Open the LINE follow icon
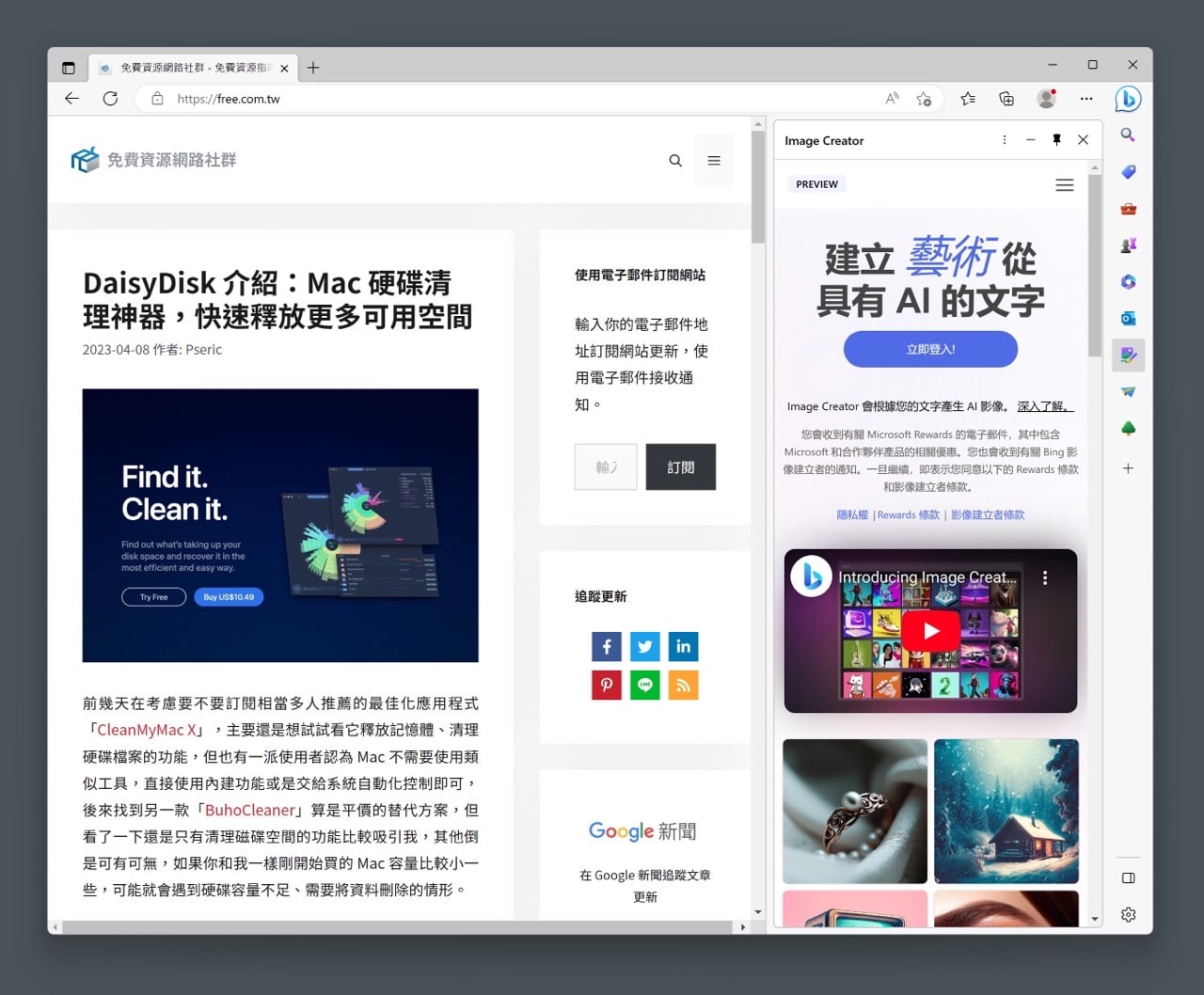Screen dimensions: 1204x995 pyautogui.click(x=645, y=685)
